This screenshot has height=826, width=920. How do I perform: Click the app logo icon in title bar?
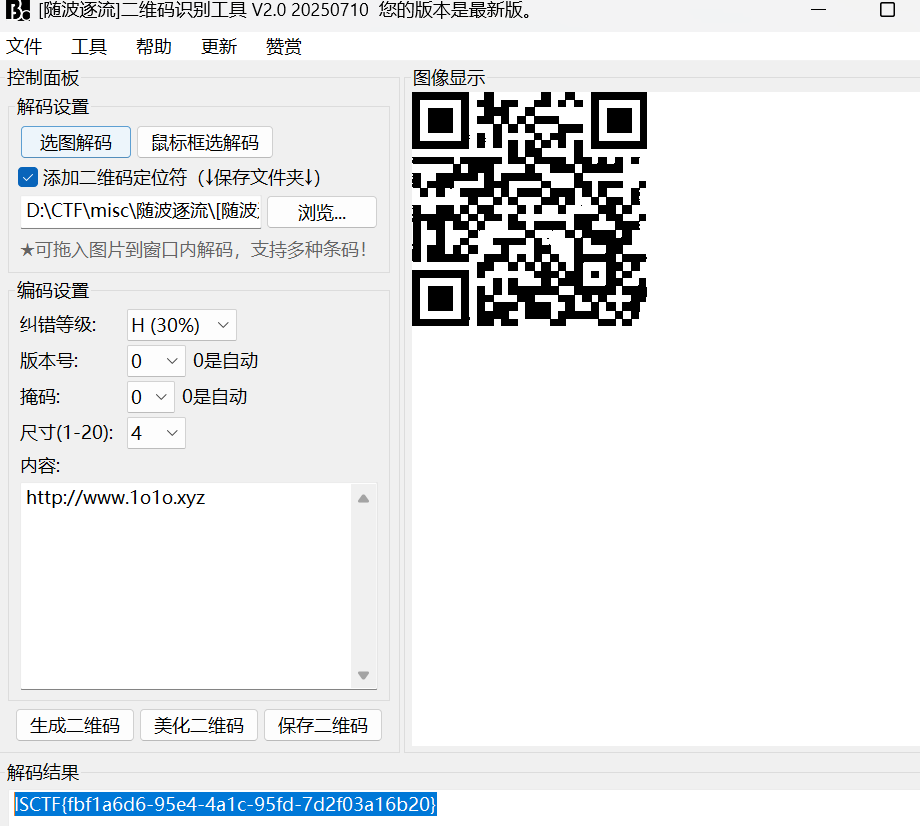click(x=18, y=11)
